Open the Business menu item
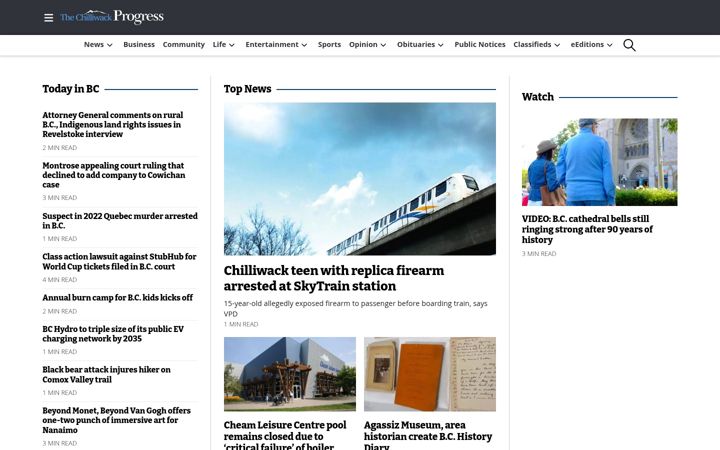The width and height of the screenshot is (720, 450). (139, 45)
